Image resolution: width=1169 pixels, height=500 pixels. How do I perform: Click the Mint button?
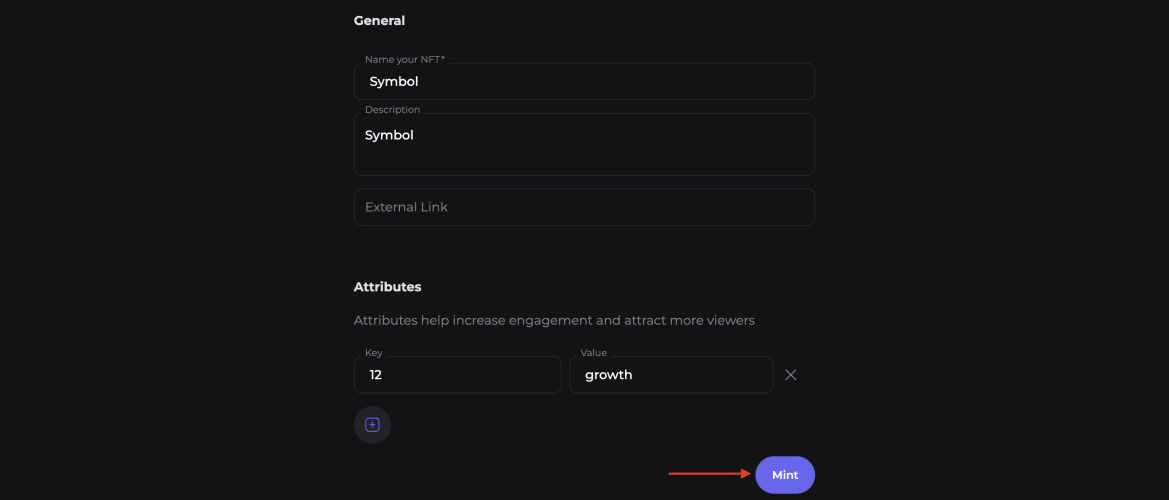click(x=785, y=475)
